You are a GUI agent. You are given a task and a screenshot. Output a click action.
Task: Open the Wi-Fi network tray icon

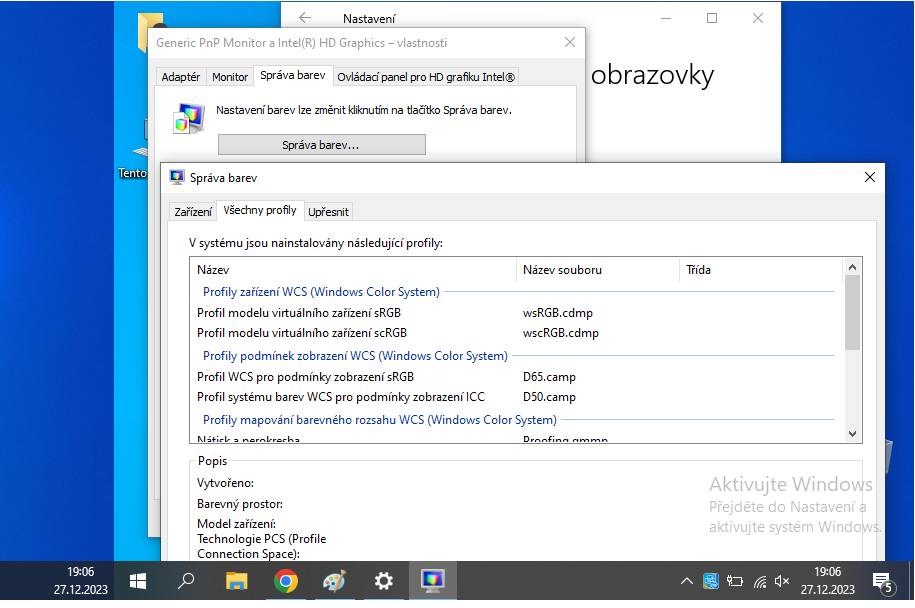tap(759, 581)
